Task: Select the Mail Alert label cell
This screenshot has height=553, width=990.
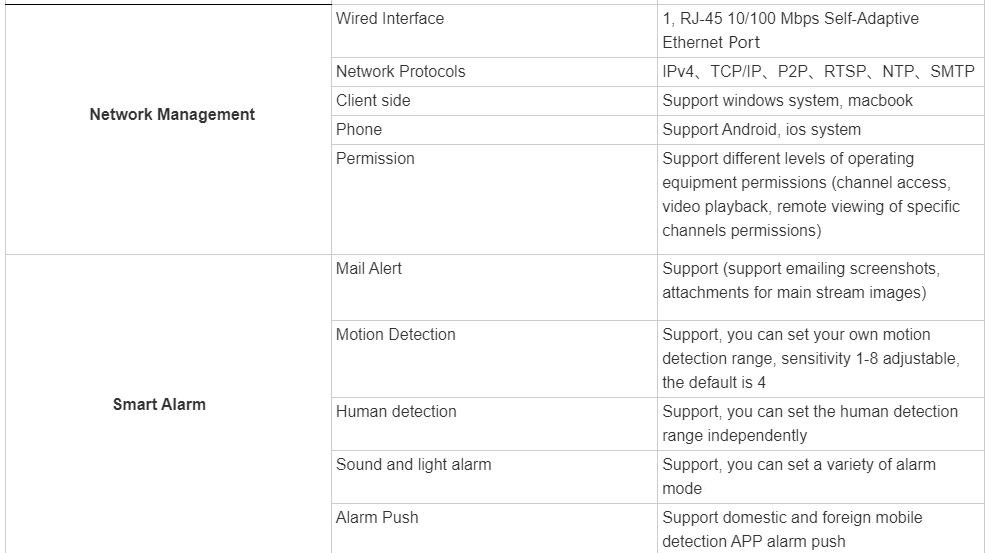Action: click(369, 269)
